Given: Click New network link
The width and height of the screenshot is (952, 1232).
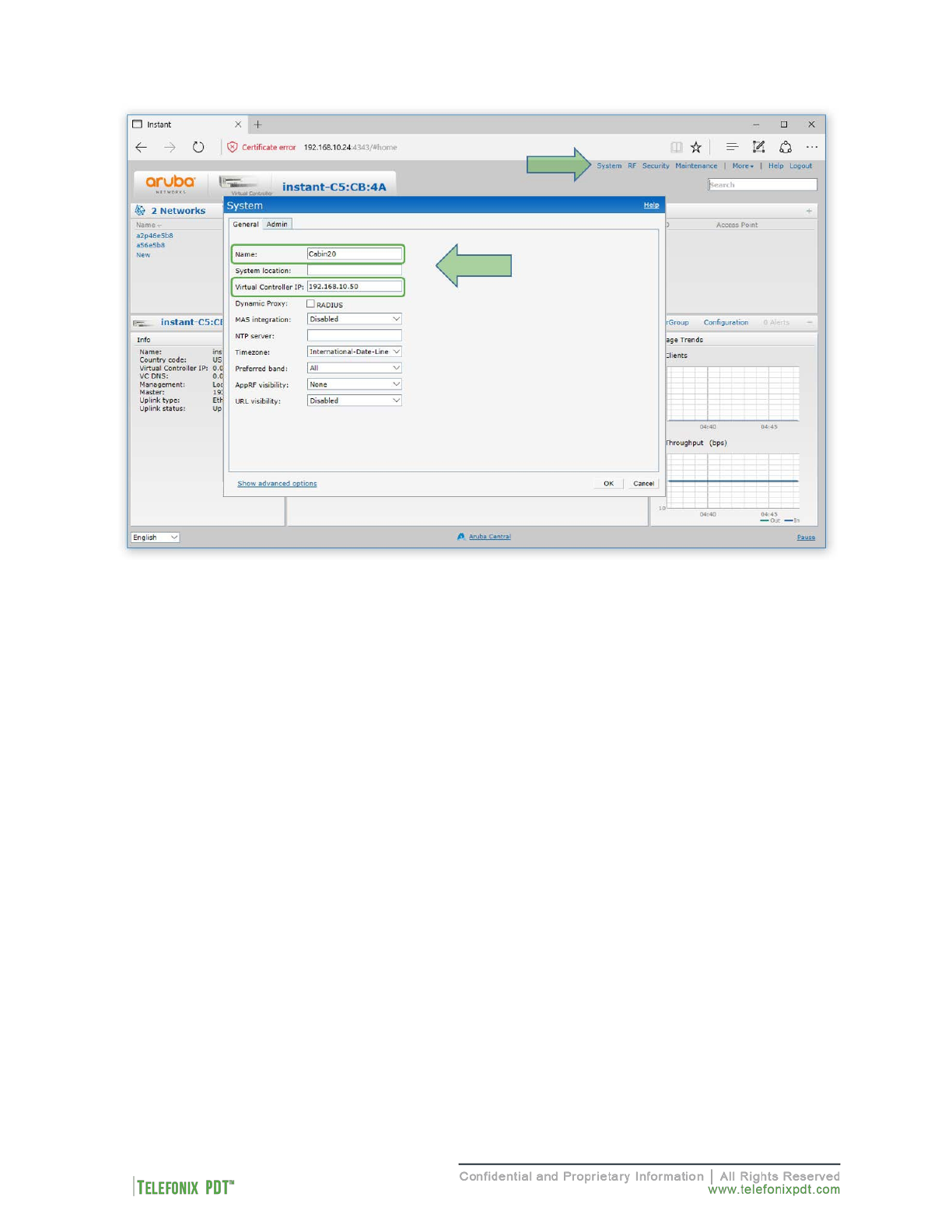Looking at the screenshot, I should tap(143, 255).
